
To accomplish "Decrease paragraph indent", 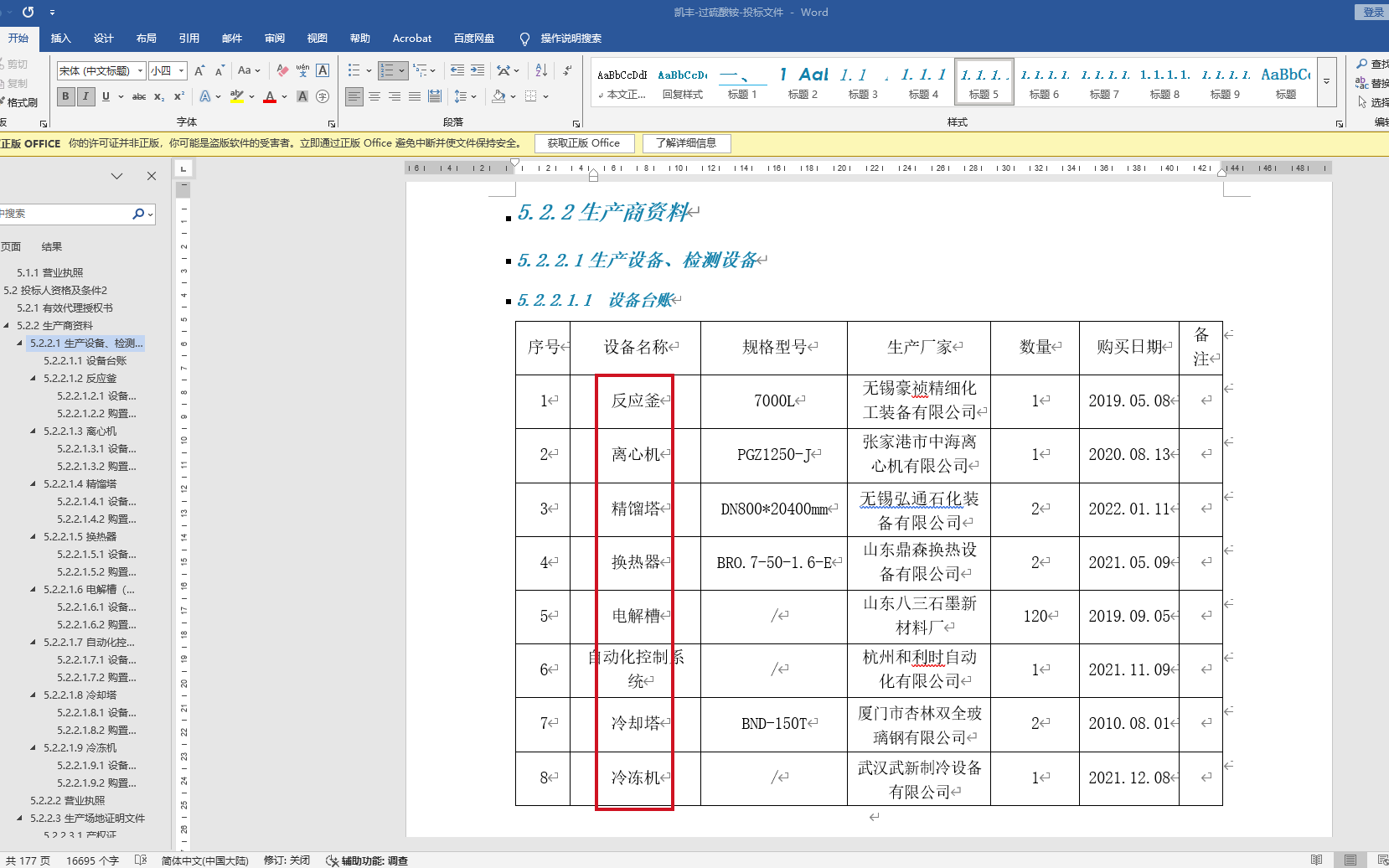I will click(457, 71).
